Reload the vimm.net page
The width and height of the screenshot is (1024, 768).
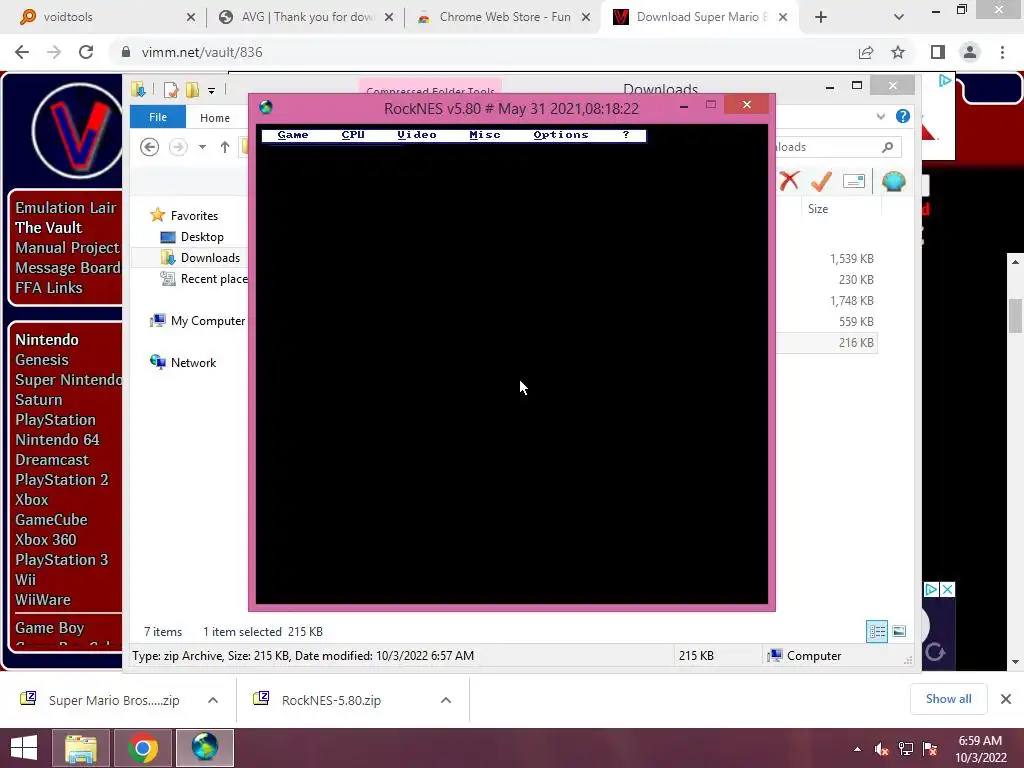pyautogui.click(x=86, y=52)
